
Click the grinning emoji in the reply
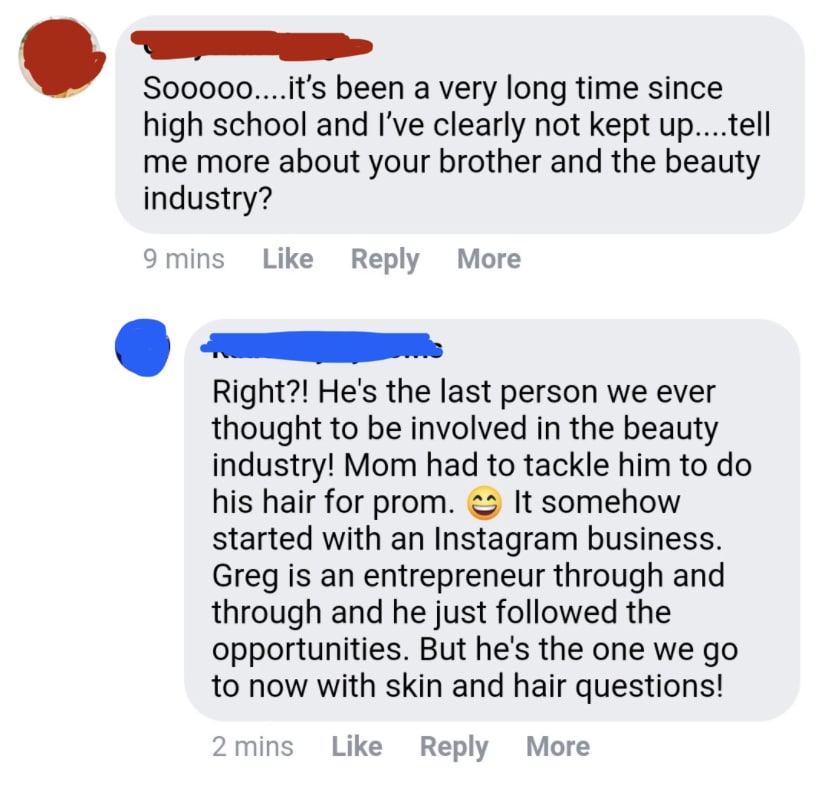[x=483, y=503]
